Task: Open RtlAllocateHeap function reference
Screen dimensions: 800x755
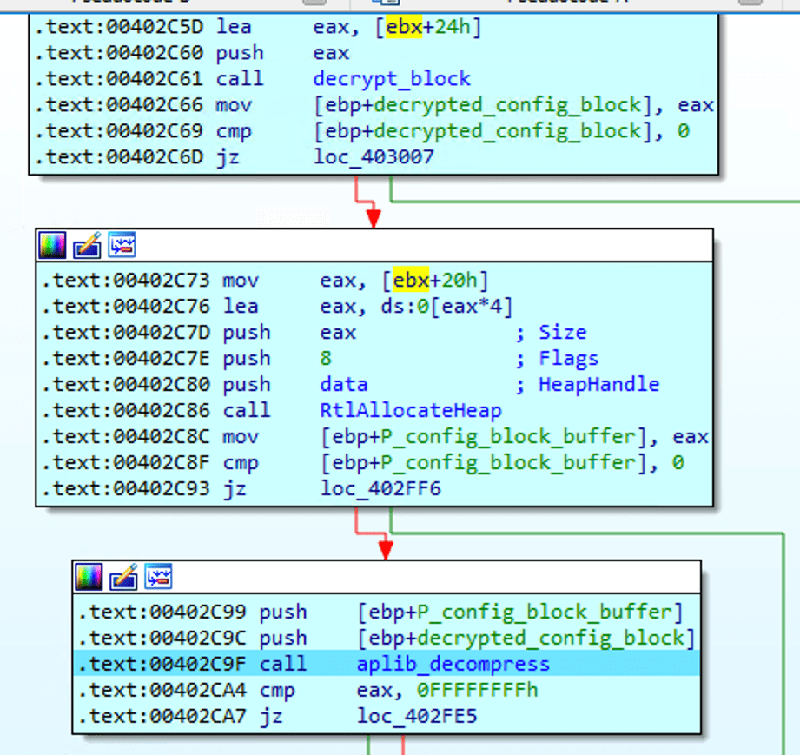Action: pos(411,411)
